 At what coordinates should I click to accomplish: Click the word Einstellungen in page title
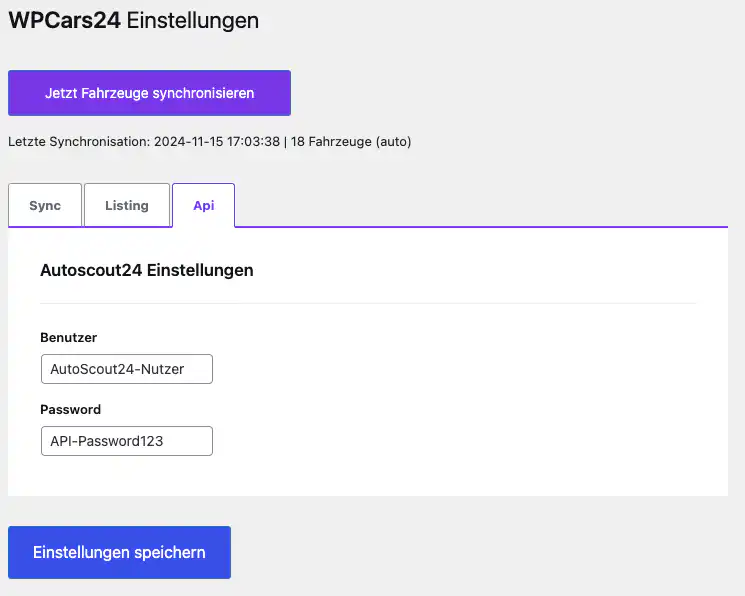click(x=192, y=20)
